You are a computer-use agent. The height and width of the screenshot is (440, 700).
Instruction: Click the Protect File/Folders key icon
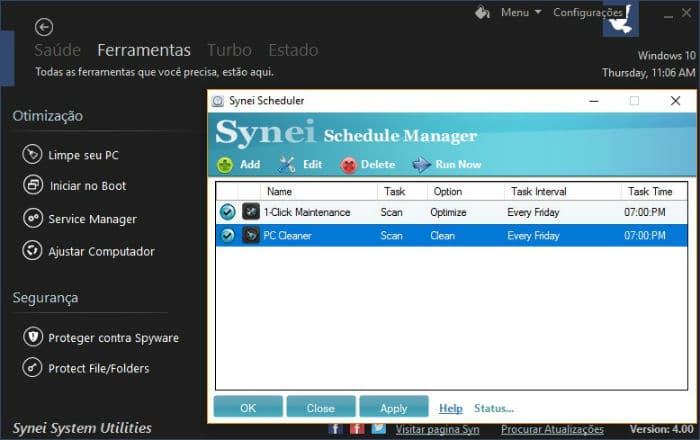coord(32,368)
